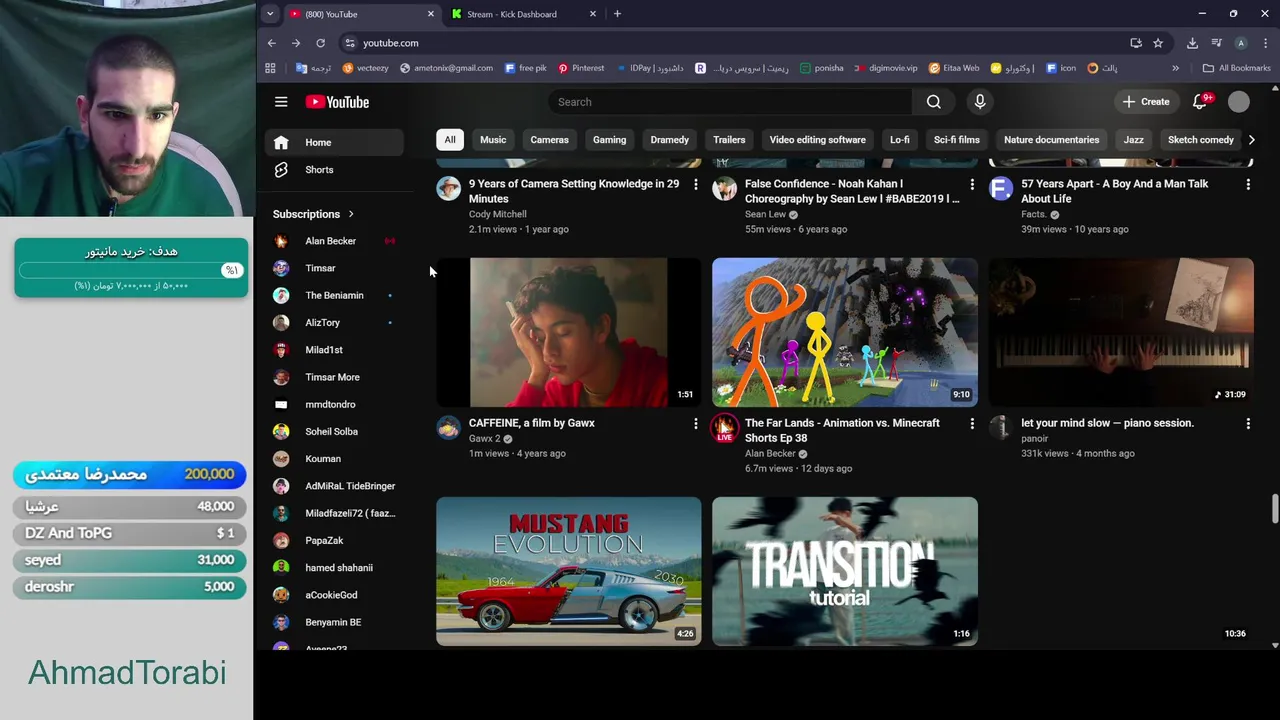Viewport: 1280px width, 720px height.
Task: Go back using browser back arrow
Action: point(272,43)
